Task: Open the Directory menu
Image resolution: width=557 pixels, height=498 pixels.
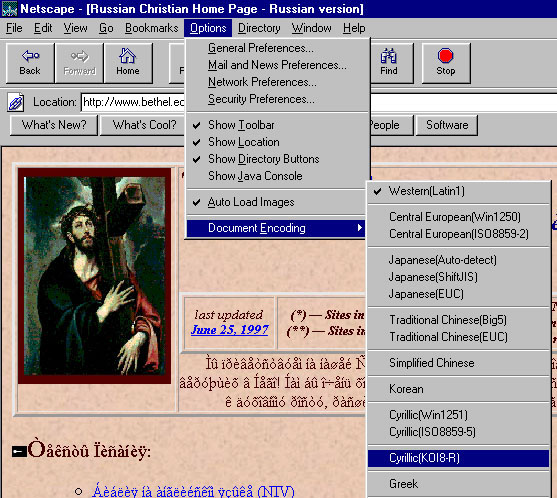Action: coord(259,28)
